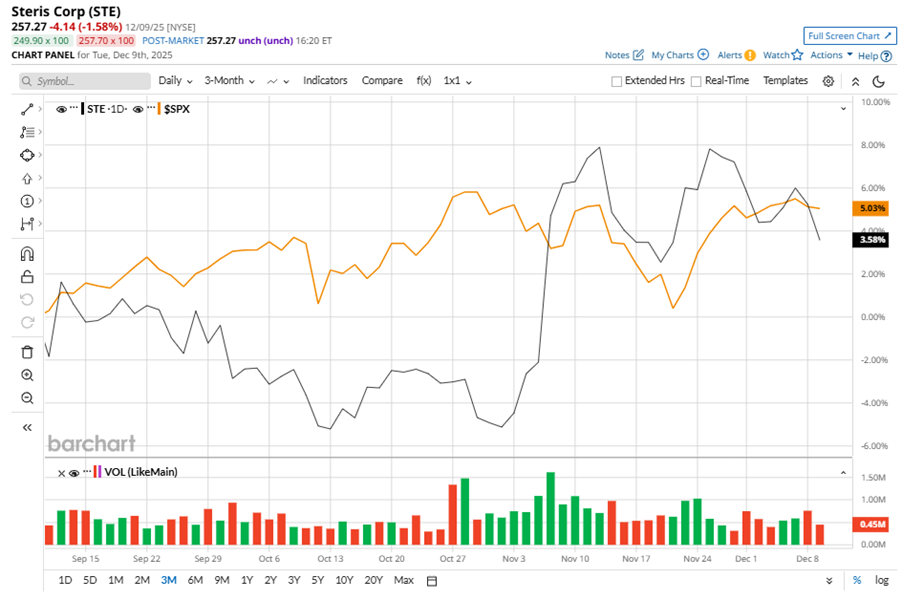Select the trend line drawing tool
902x600 pixels.
click(27, 109)
